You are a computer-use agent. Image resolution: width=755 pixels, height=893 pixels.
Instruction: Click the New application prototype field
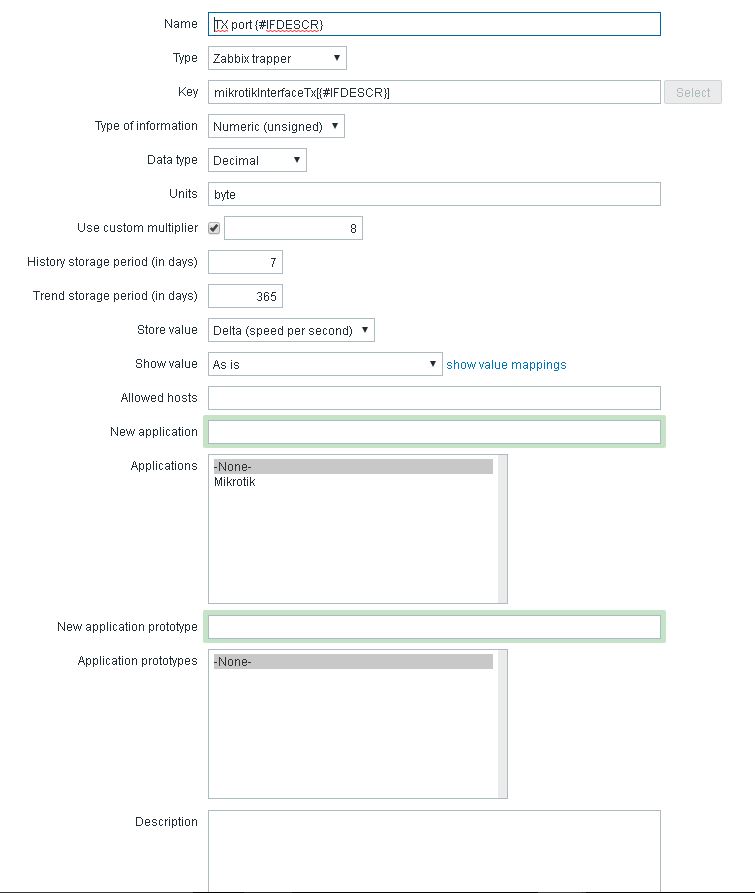tap(434, 627)
